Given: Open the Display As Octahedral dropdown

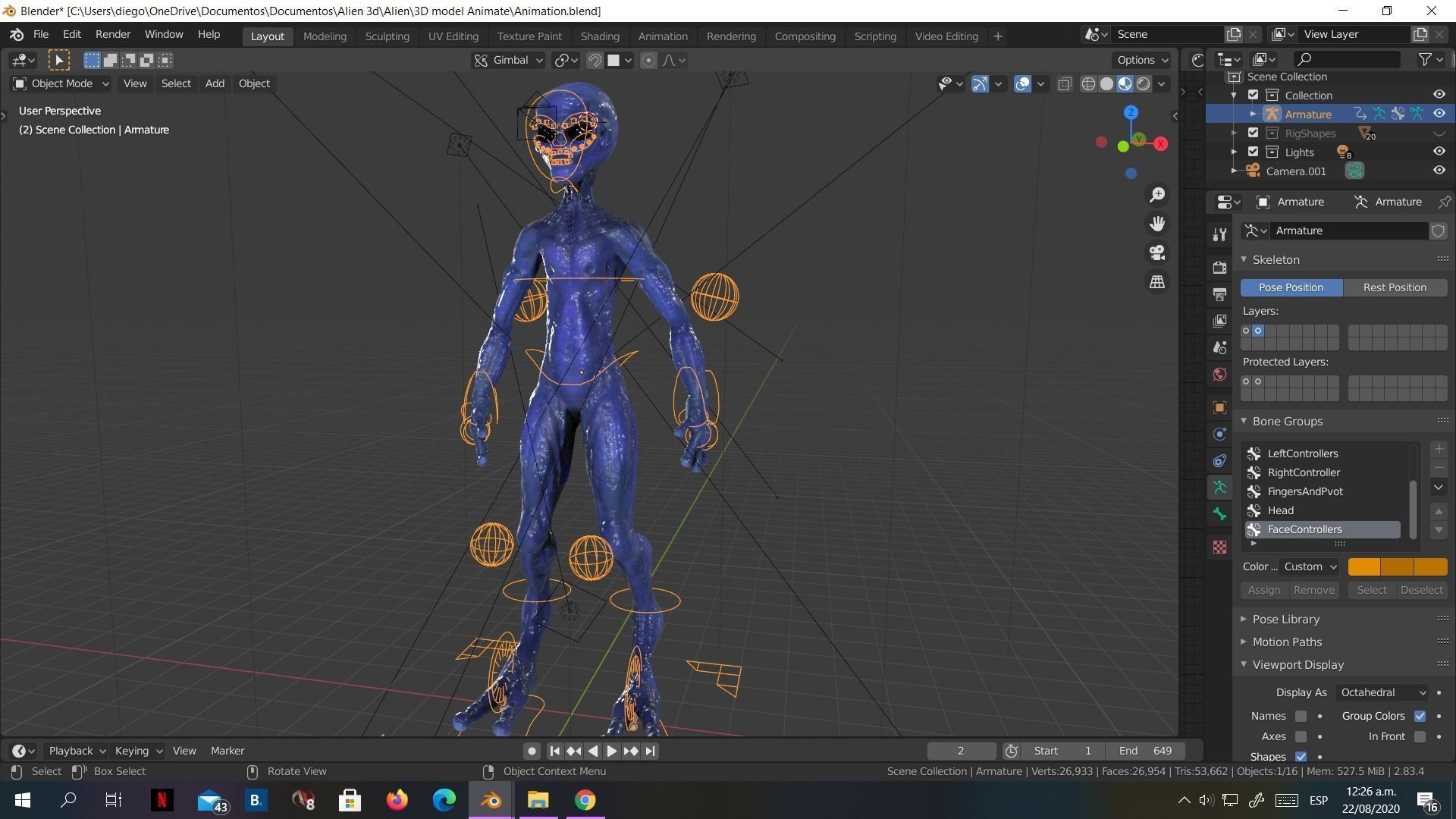Looking at the screenshot, I should click(x=1382, y=692).
